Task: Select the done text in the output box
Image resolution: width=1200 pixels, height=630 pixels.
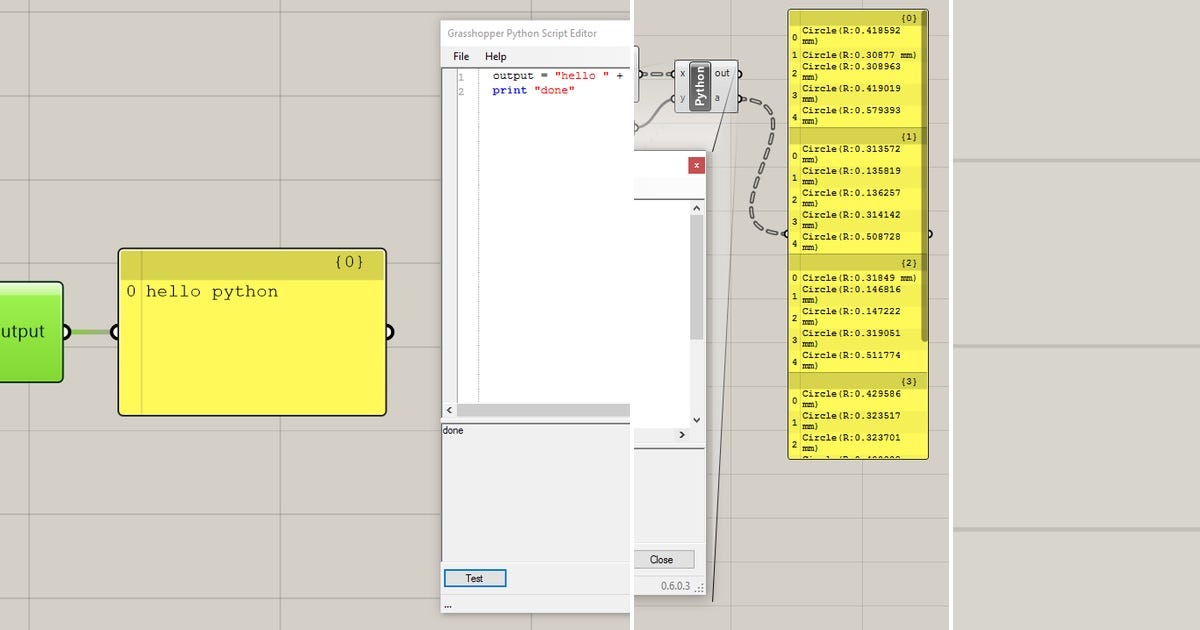Action: tap(453, 430)
